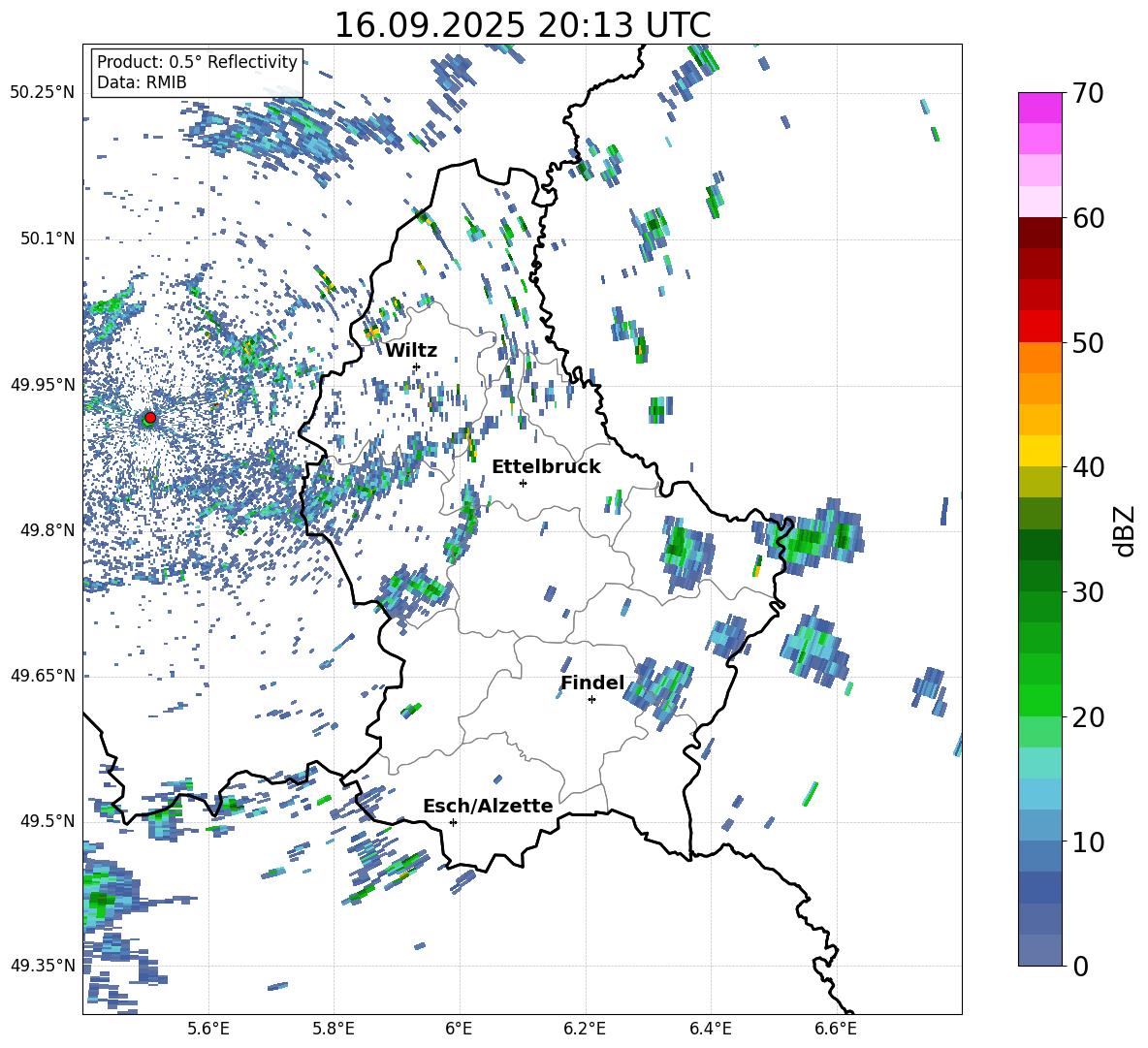Click the 5.8°E longitude label
The width and height of the screenshot is (1148, 1048).
tap(334, 1029)
